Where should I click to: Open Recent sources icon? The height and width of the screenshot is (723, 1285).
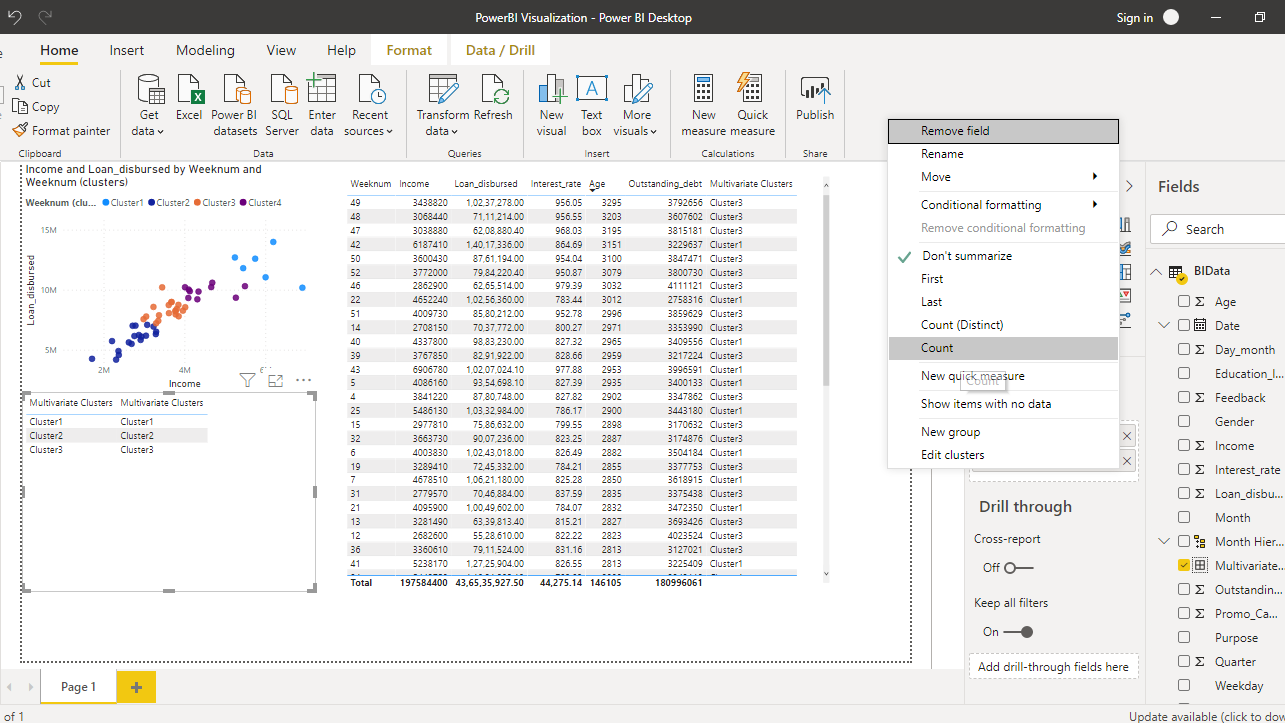(x=371, y=89)
